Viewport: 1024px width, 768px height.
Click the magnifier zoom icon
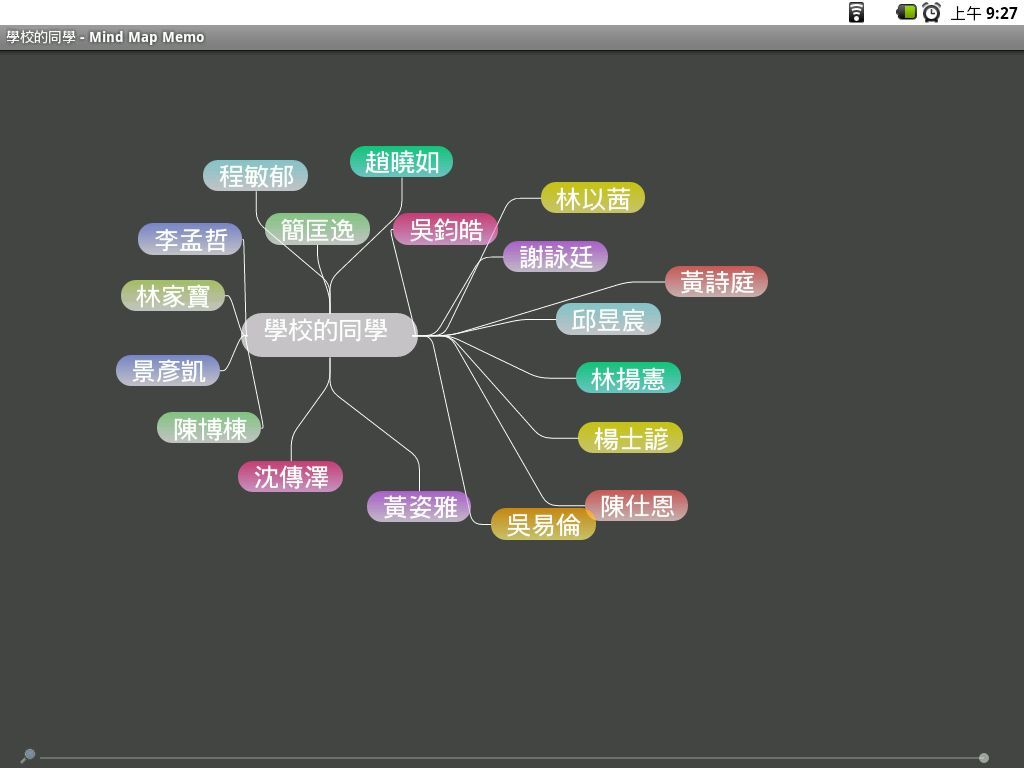coord(28,756)
